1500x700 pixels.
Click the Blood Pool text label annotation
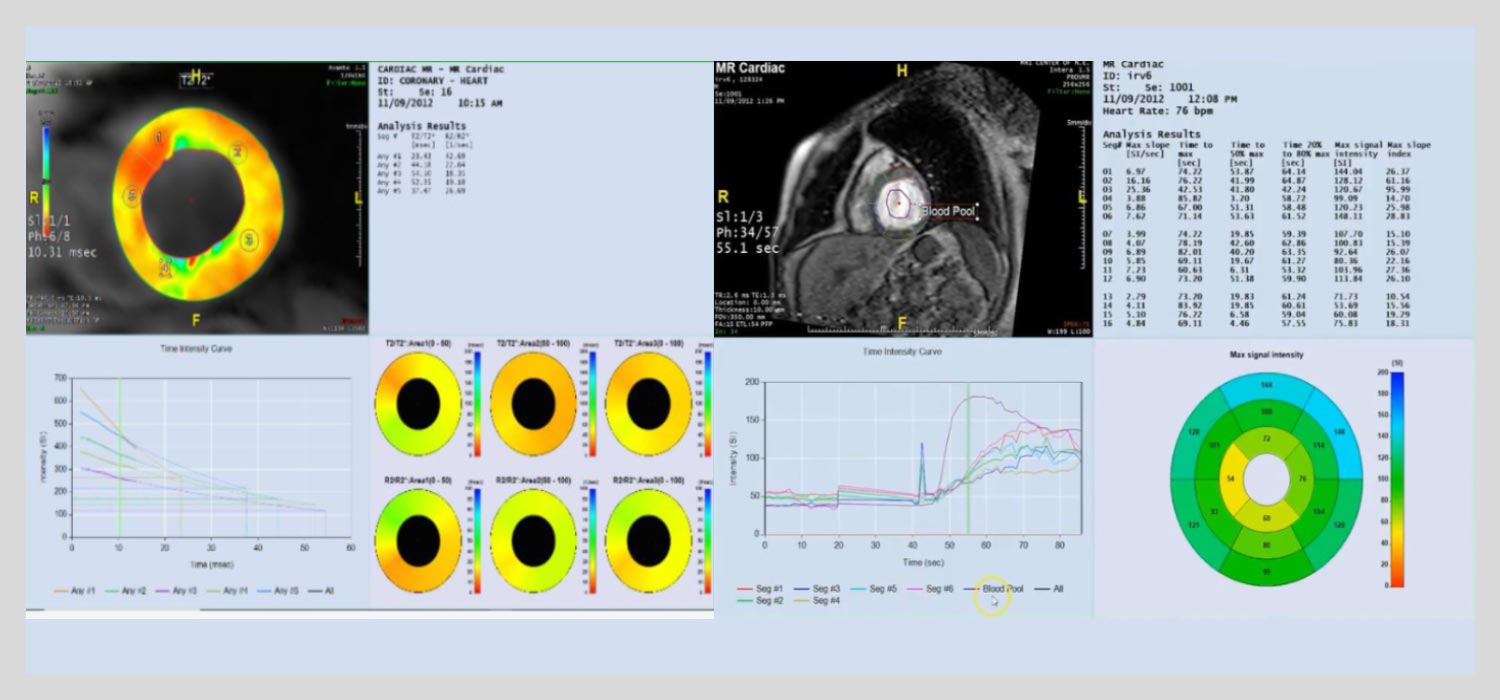click(949, 211)
